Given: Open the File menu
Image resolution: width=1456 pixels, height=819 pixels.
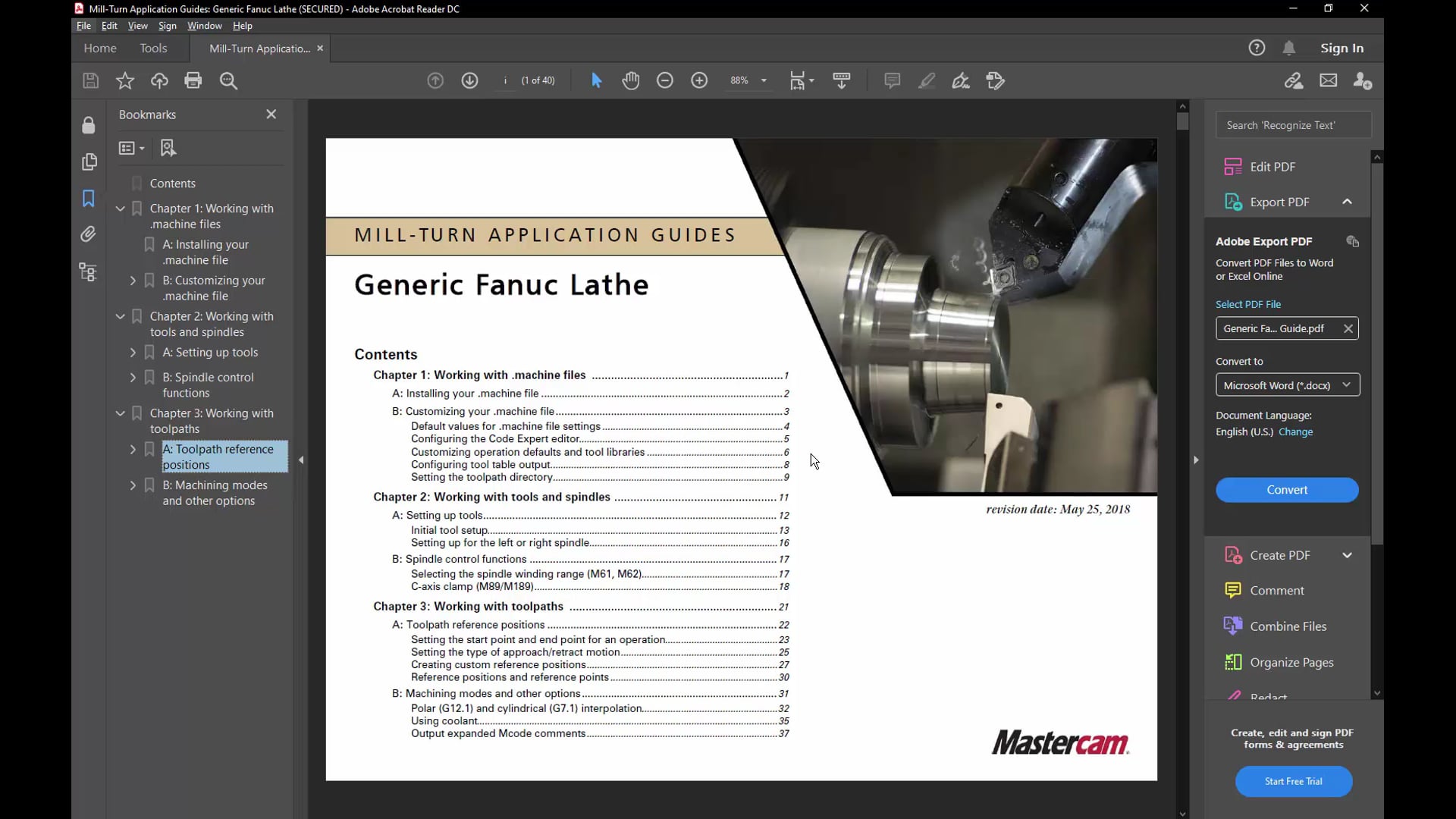Looking at the screenshot, I should [83, 26].
